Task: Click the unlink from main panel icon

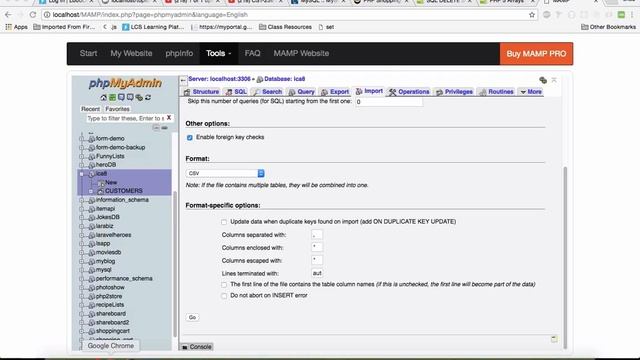Action: (x=164, y=128)
